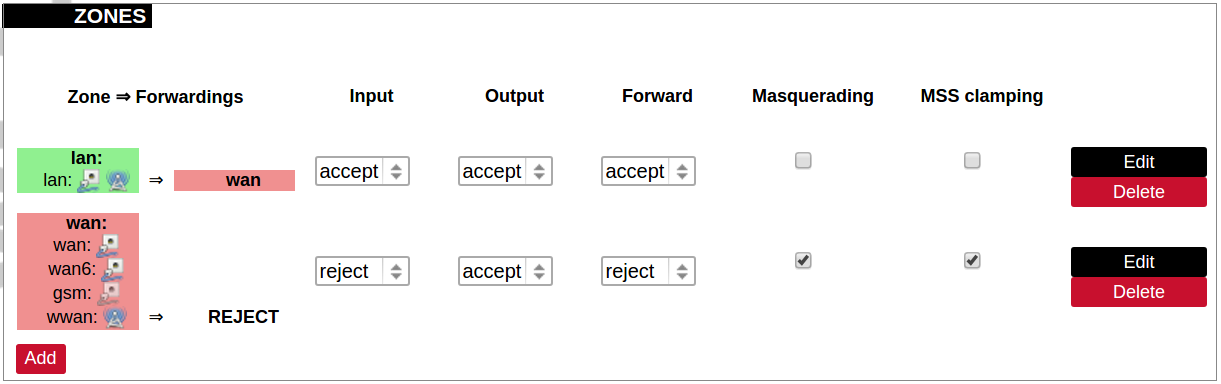
Task: Enable Masquerading for the lan zone
Action: click(803, 160)
